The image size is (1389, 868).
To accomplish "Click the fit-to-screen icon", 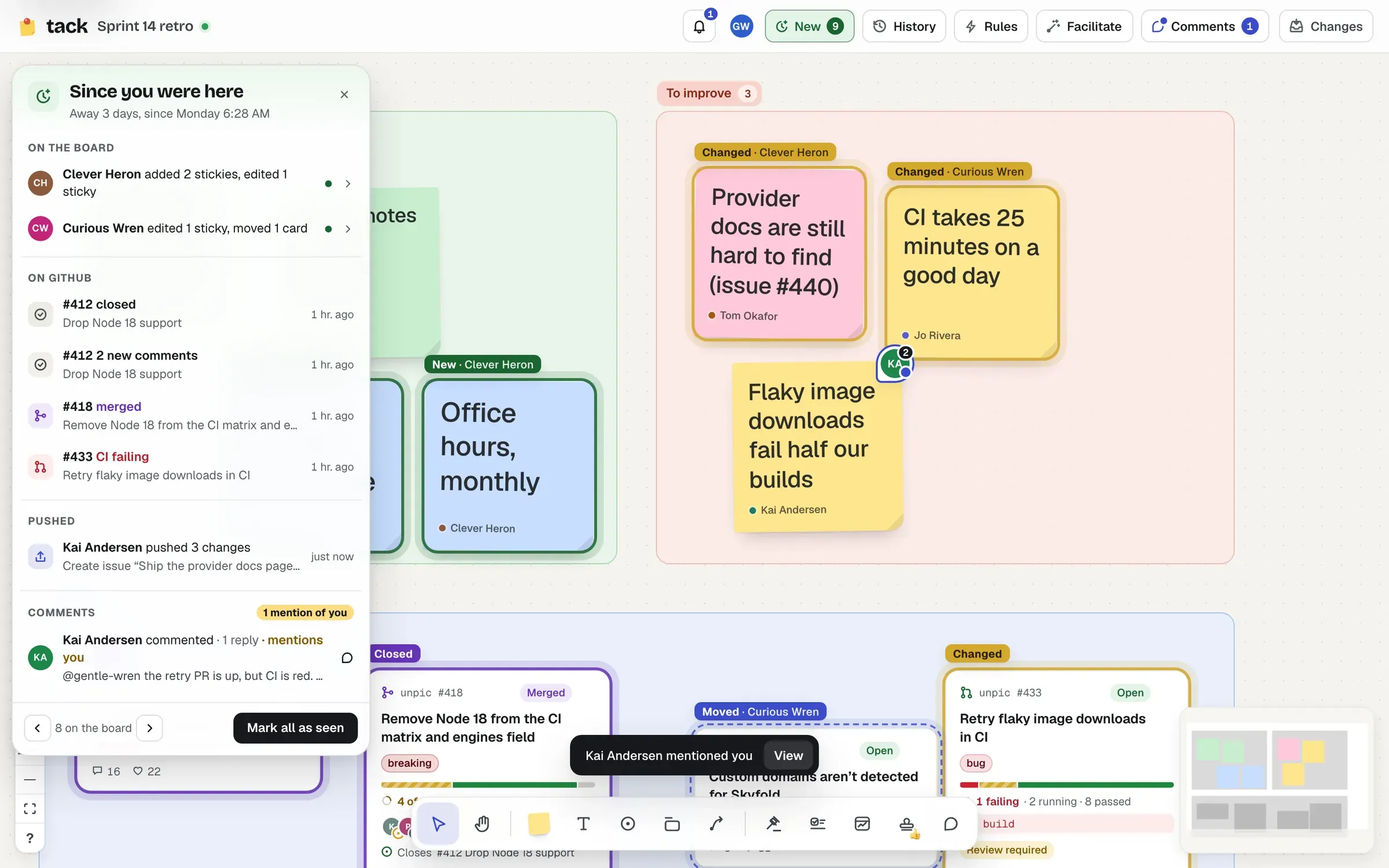I will [x=30, y=808].
